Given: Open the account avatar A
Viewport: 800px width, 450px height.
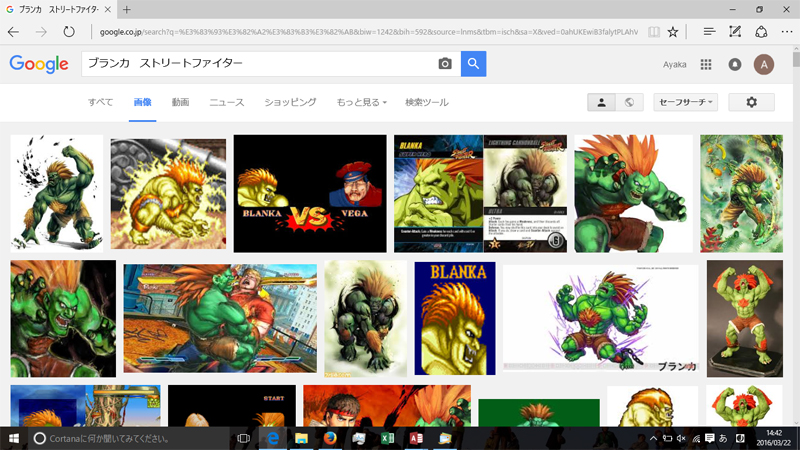Looking at the screenshot, I should [764, 64].
